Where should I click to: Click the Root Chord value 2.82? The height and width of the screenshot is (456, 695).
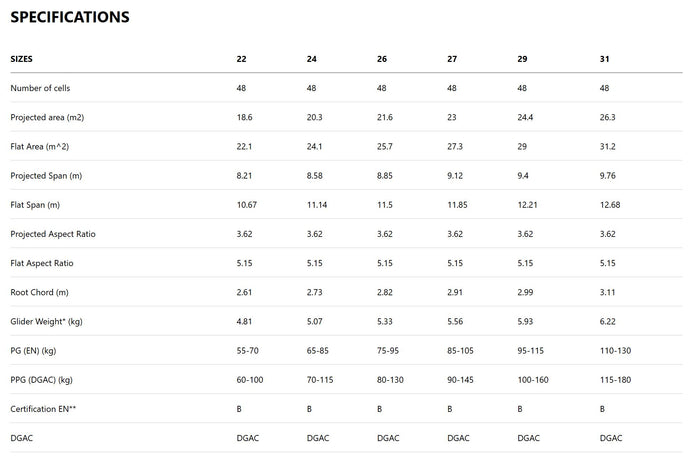386,292
